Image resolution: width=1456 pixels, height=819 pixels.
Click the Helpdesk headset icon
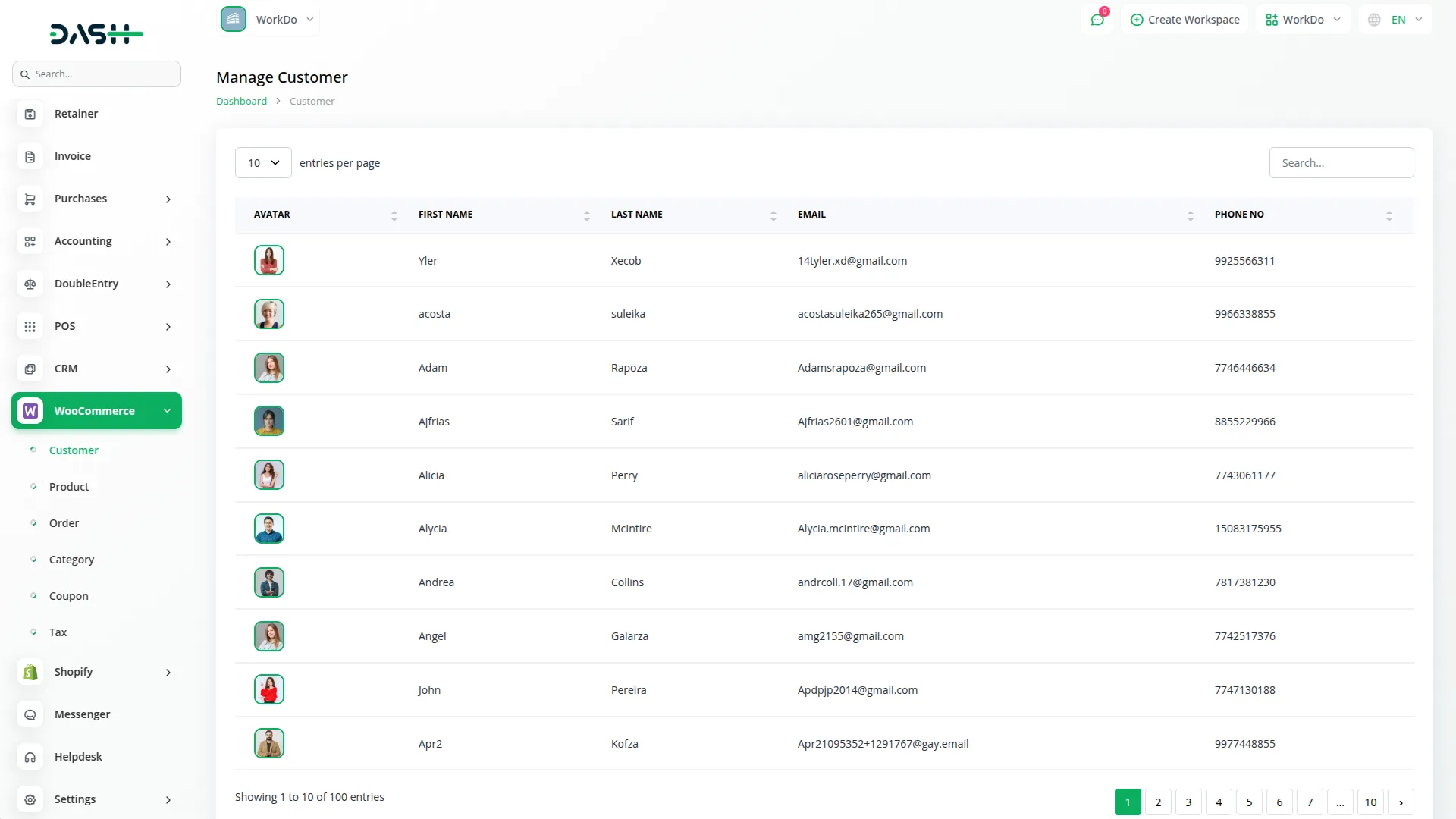[30, 757]
